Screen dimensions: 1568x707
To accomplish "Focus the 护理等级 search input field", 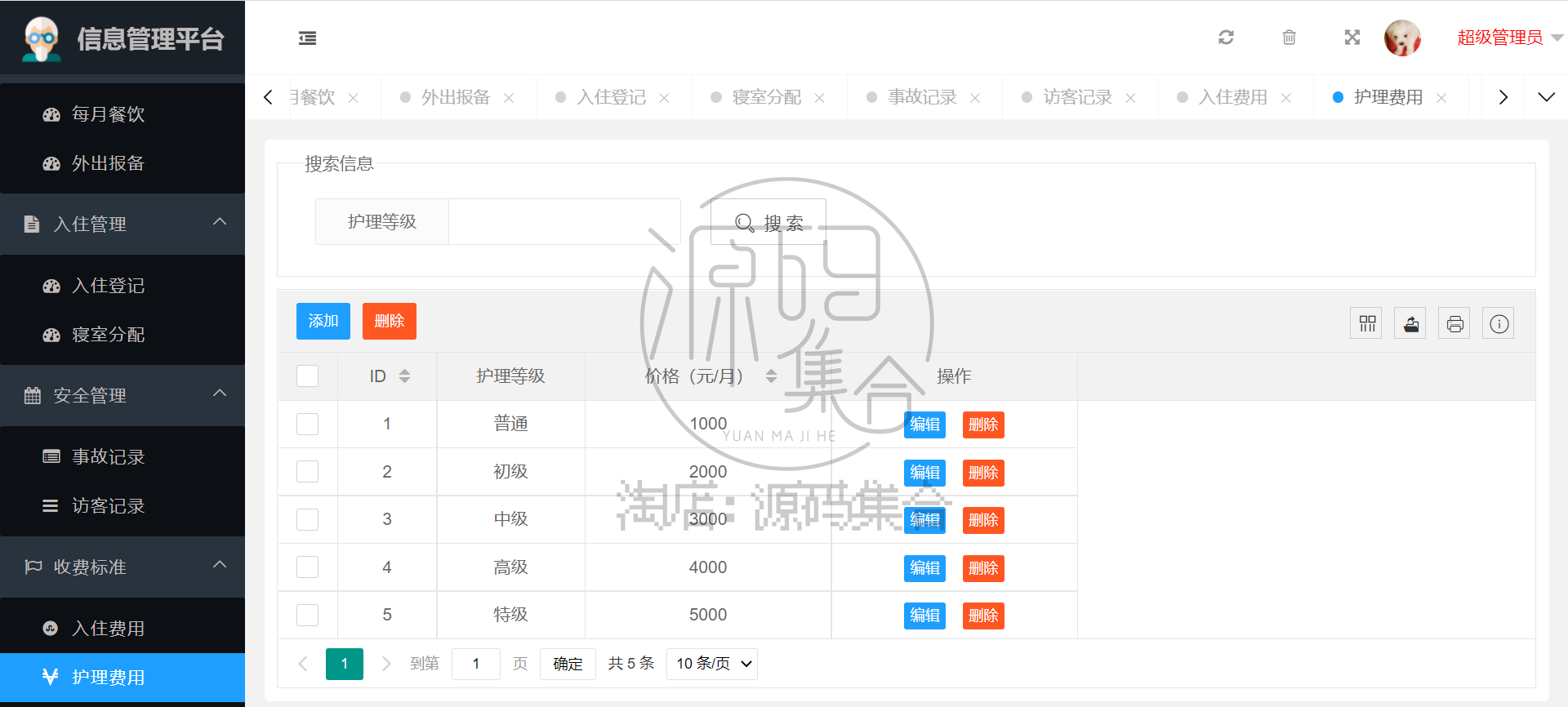I will [x=564, y=222].
